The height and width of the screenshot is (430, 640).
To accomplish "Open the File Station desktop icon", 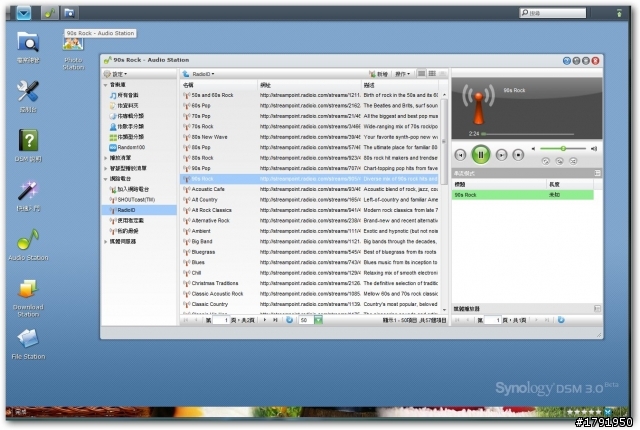I will tap(28, 344).
